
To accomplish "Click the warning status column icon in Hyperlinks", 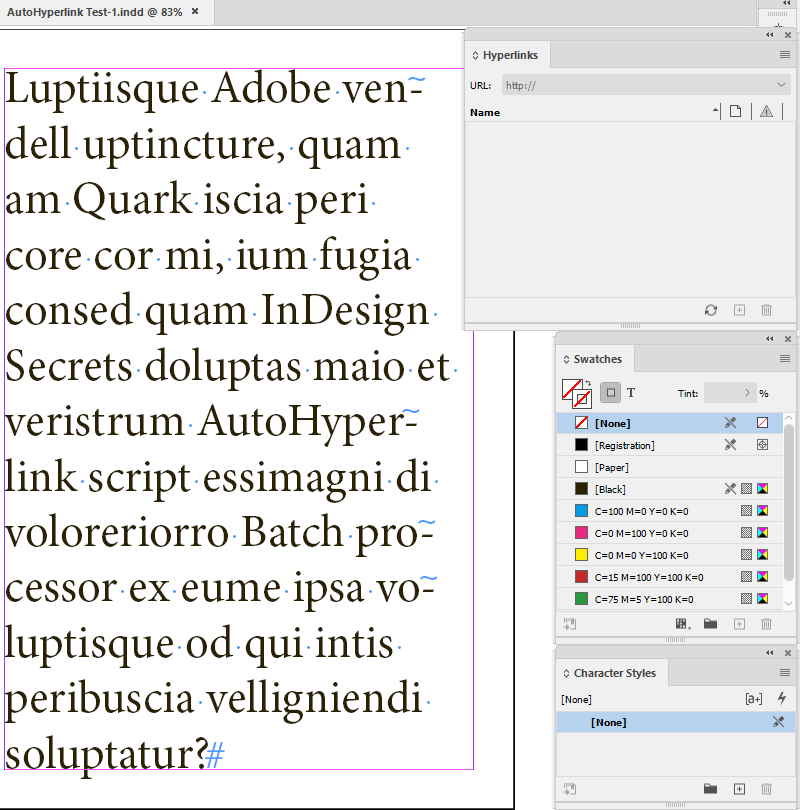I will (766, 111).
